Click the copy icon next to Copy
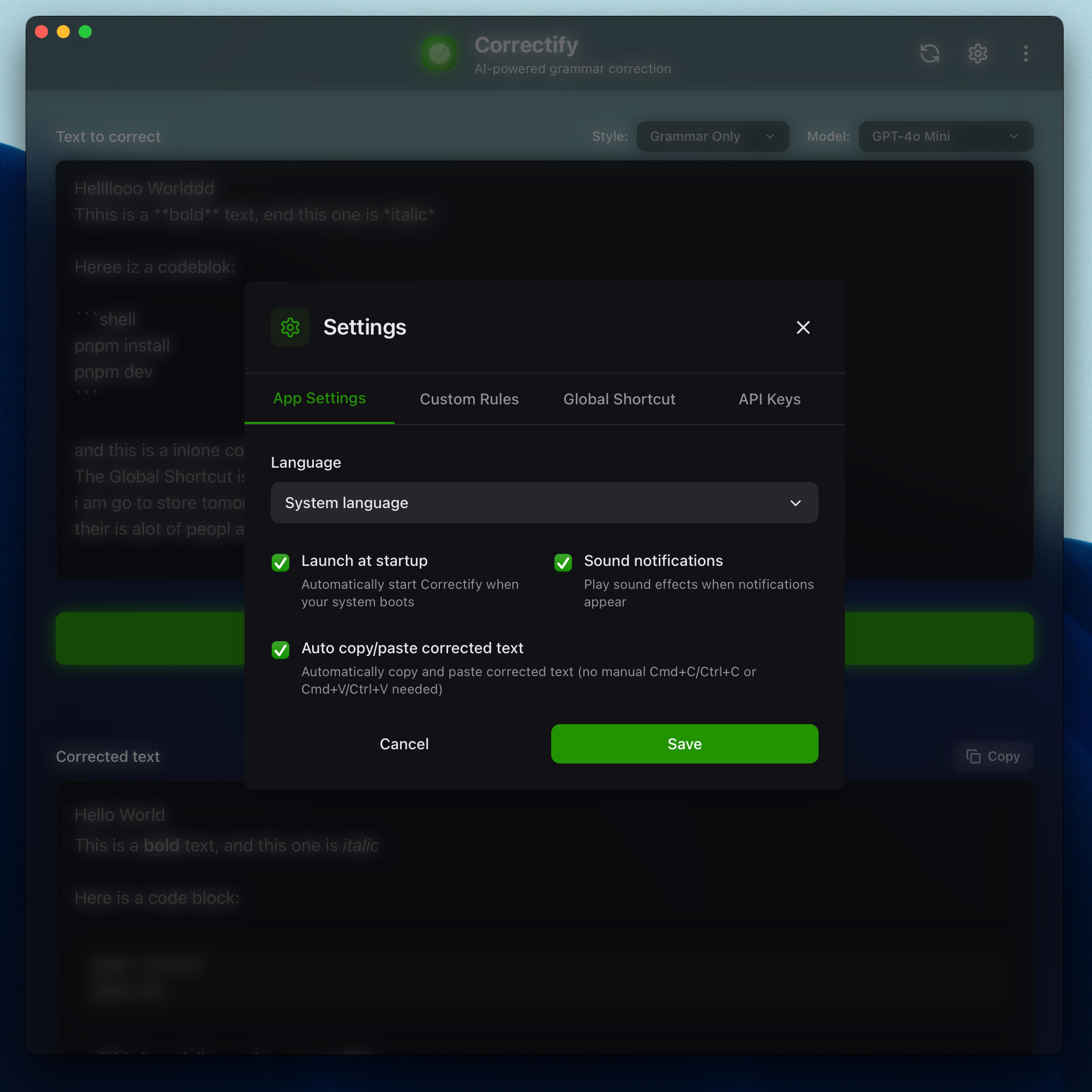The width and height of the screenshot is (1092, 1092). coord(974,756)
